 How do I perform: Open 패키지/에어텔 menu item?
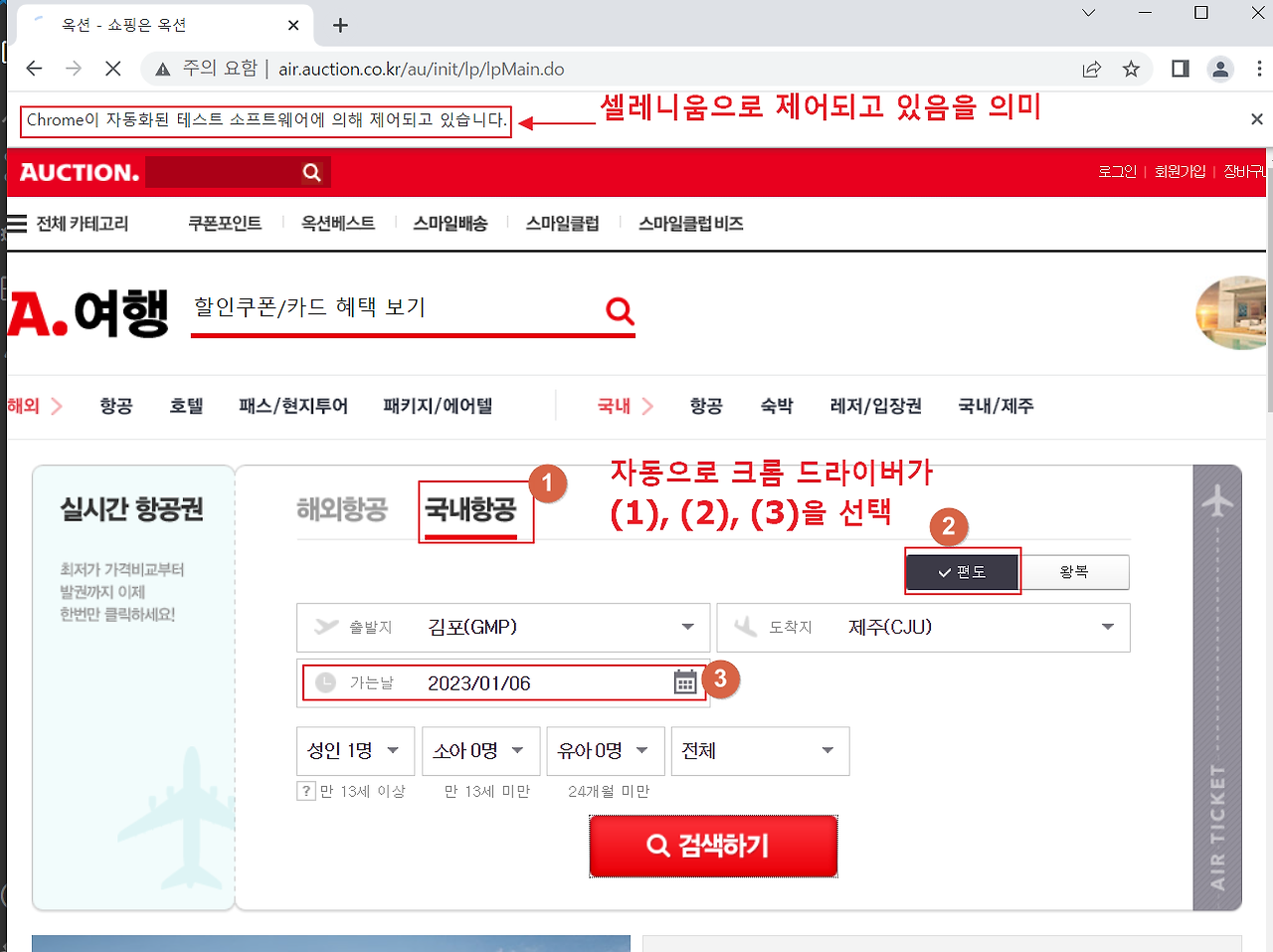[x=438, y=406]
